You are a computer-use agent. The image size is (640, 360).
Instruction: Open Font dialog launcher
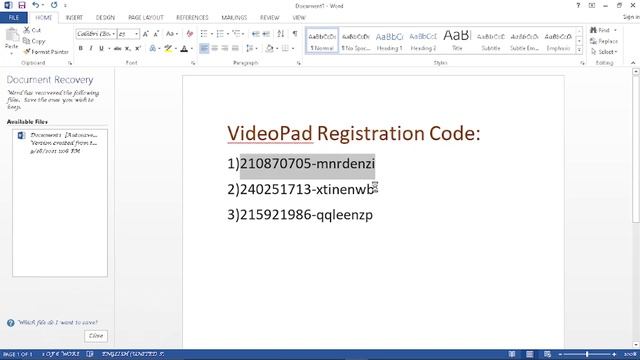pos(193,63)
